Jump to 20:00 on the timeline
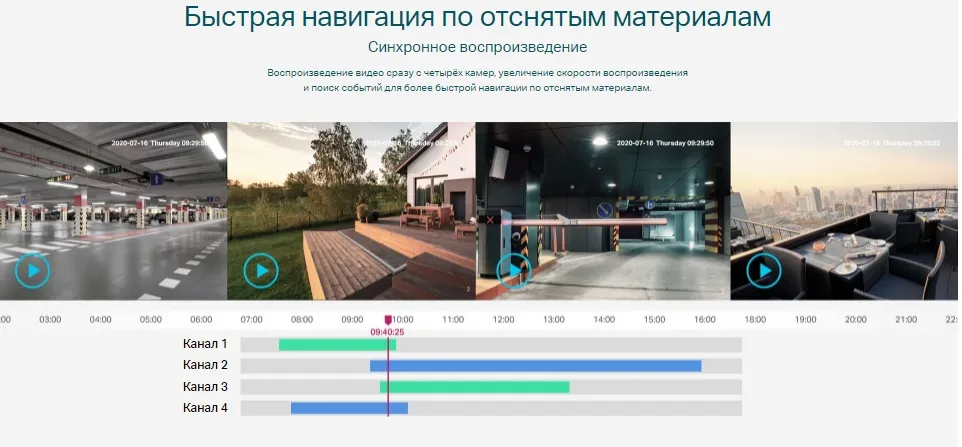 (x=855, y=320)
